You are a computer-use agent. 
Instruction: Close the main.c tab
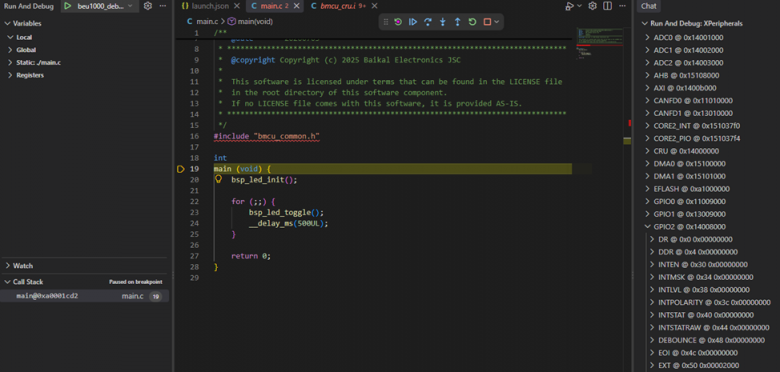tap(297, 6)
